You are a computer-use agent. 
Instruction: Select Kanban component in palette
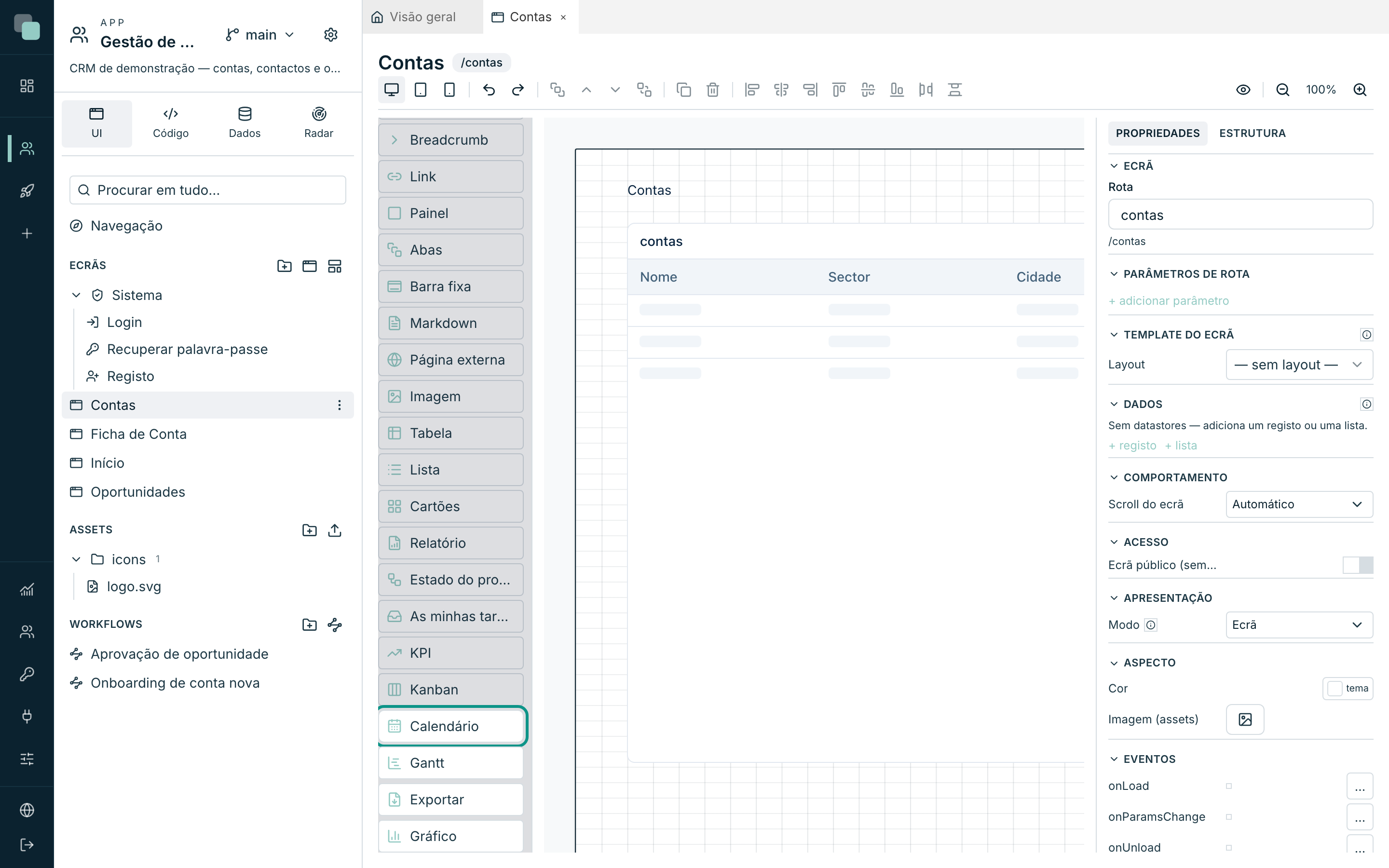(x=450, y=690)
